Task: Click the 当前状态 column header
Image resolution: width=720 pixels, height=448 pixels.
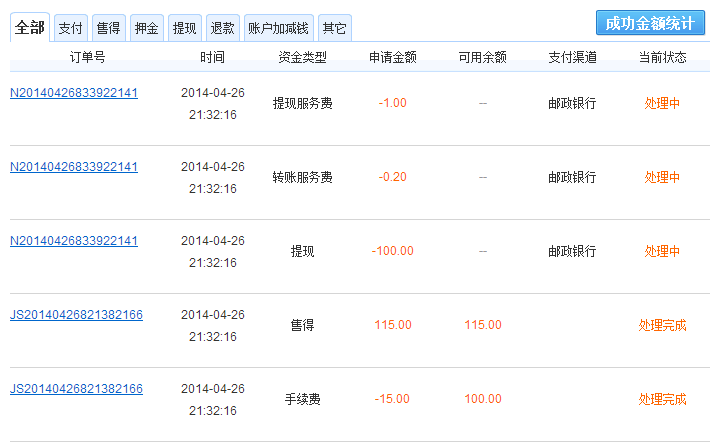Action: pos(662,58)
